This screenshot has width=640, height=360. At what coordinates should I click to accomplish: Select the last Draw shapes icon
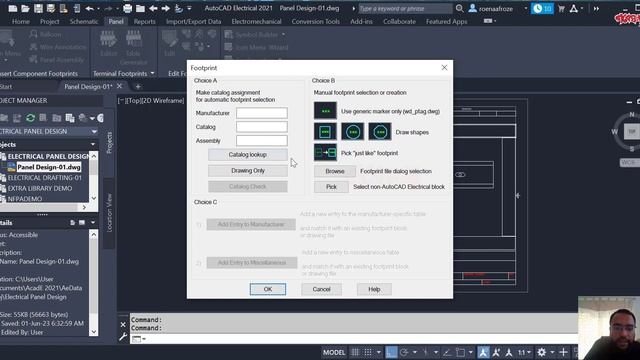pyautogui.click(x=380, y=132)
